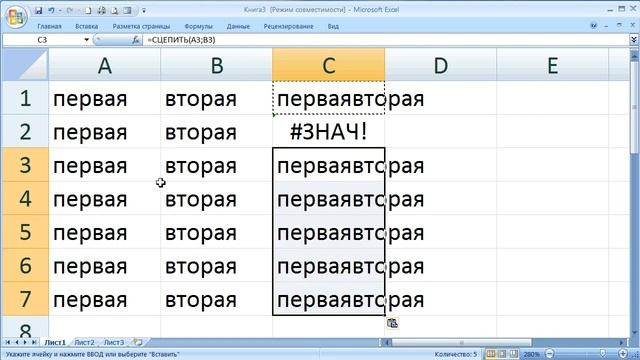Switch to Normal view in status bar
The image size is (640, 360).
click(491, 353)
